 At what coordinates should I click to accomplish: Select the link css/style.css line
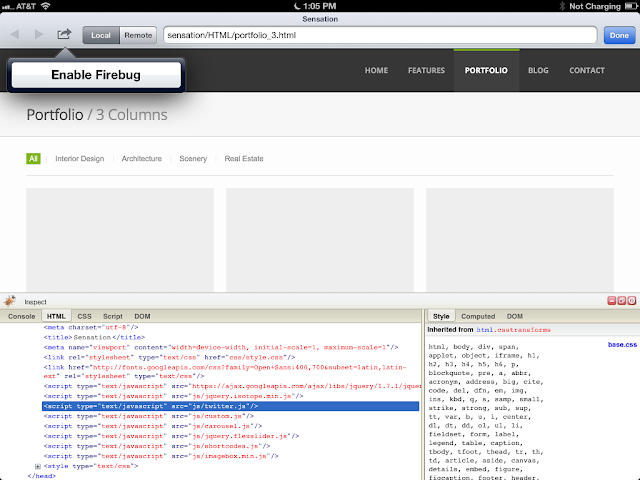pyautogui.click(x=169, y=357)
